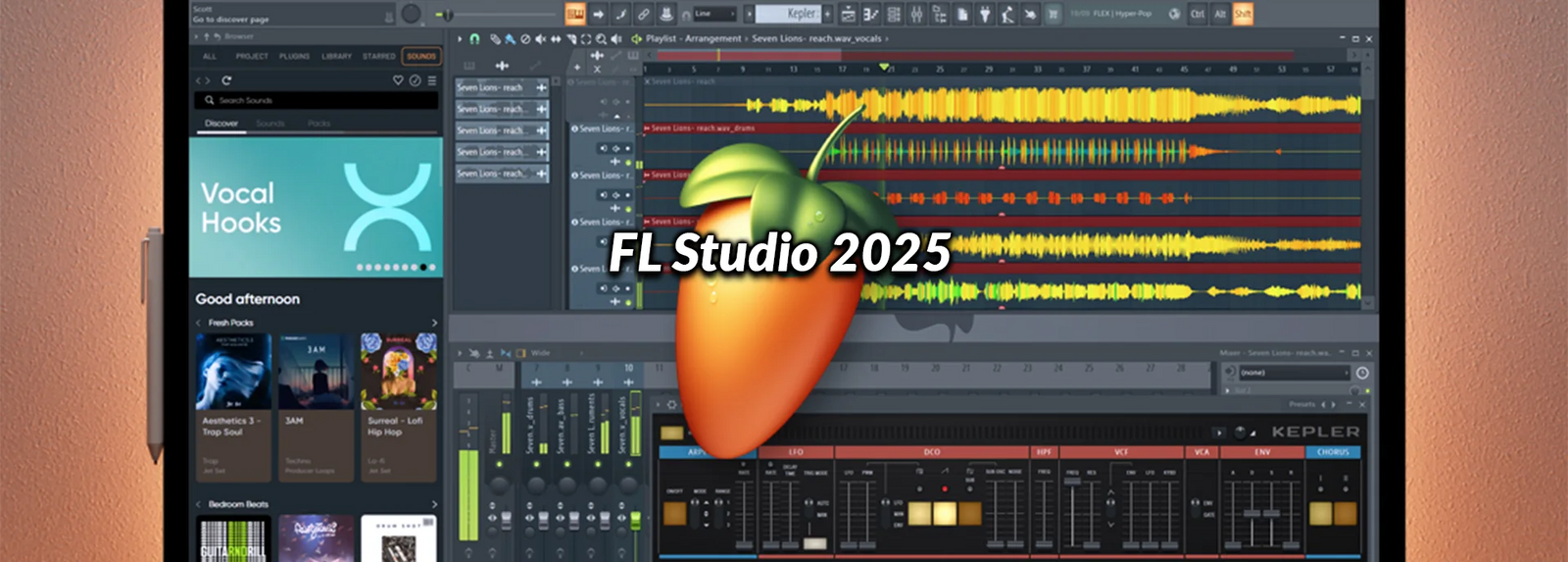
Task: Click the auto-scroll arrow toolbar button
Action: (598, 14)
